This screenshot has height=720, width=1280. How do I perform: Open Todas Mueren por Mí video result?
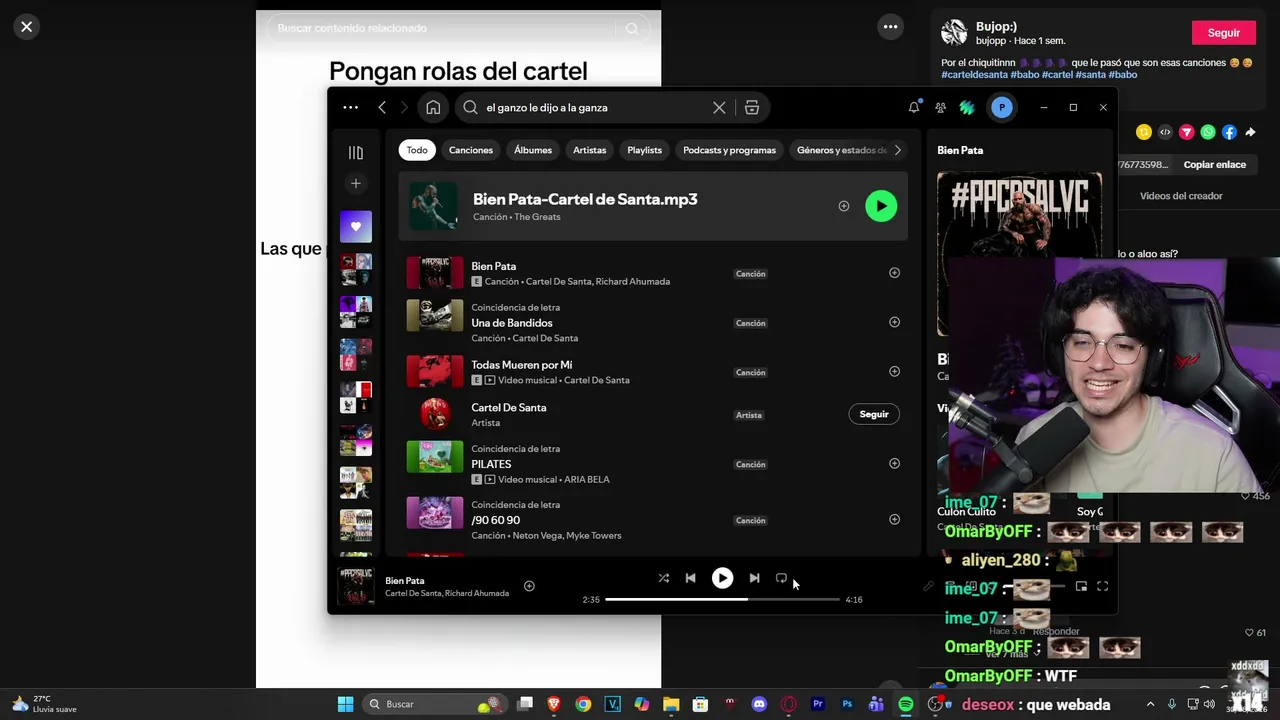pyautogui.click(x=653, y=371)
